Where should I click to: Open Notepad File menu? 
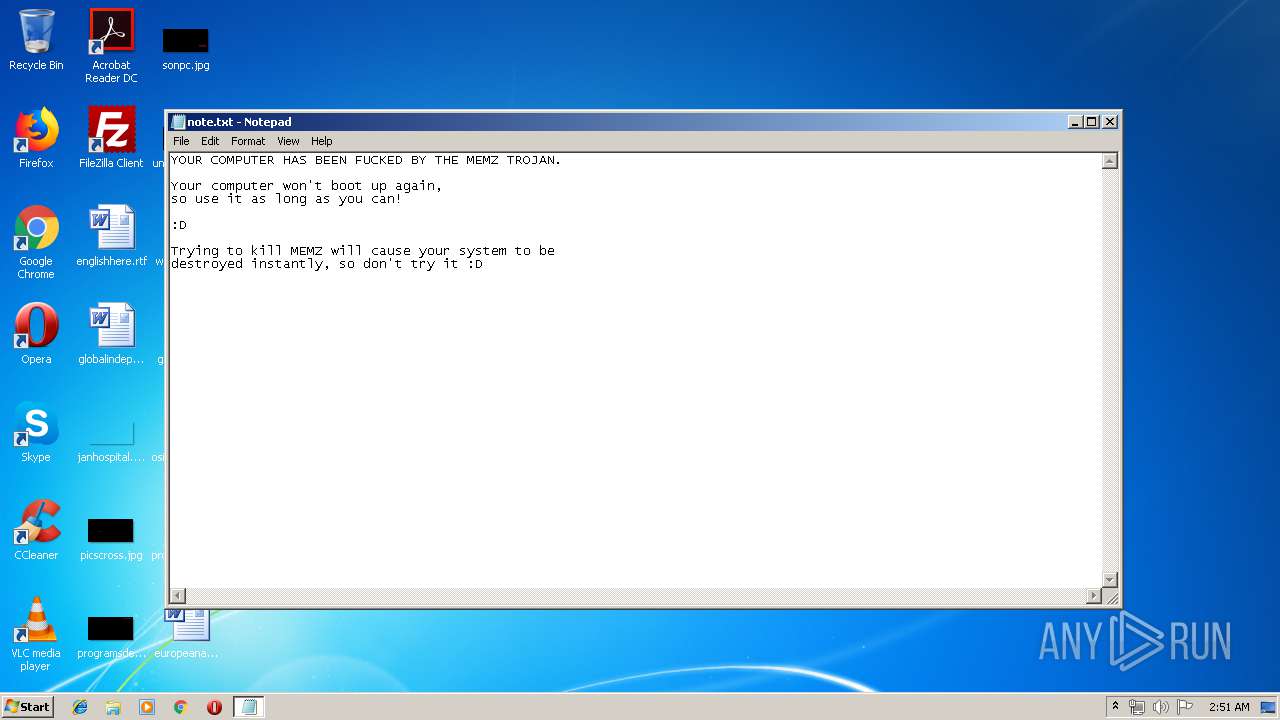click(x=181, y=141)
